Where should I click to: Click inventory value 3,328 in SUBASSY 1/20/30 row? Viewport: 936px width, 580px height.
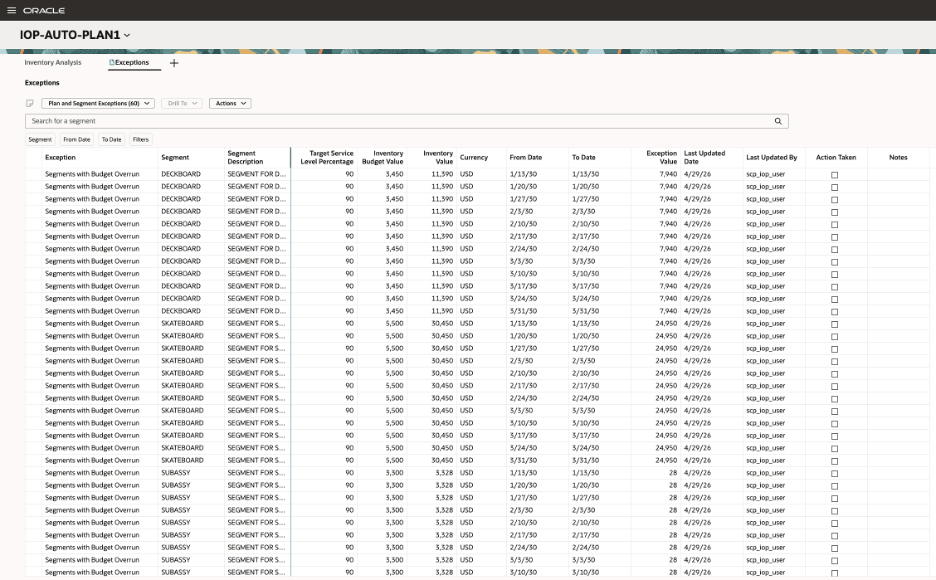[444, 485]
